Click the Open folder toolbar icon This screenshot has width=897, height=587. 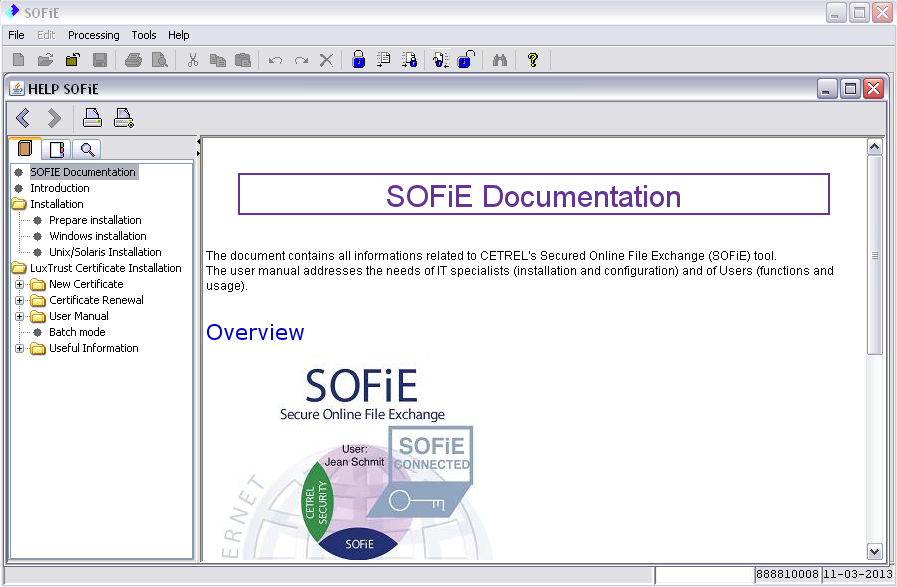45,60
